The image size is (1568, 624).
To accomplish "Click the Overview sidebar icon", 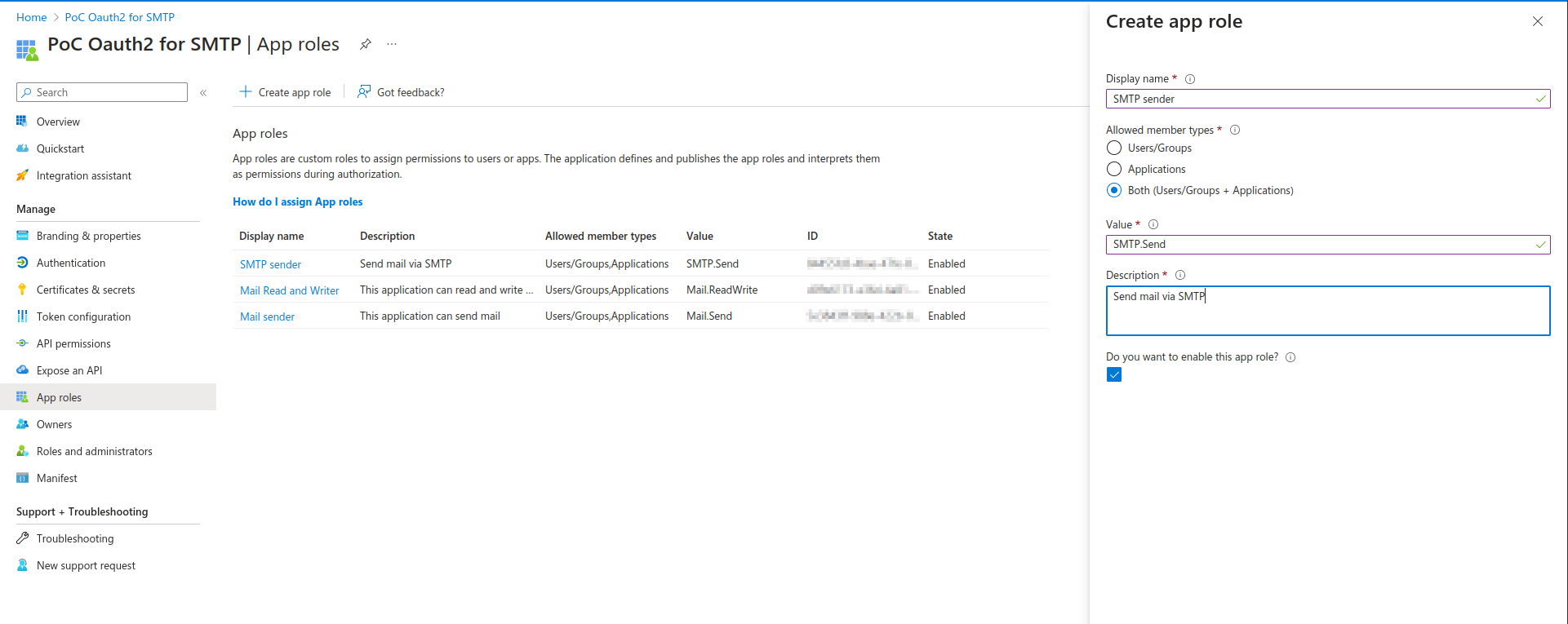I will pyautogui.click(x=22, y=121).
